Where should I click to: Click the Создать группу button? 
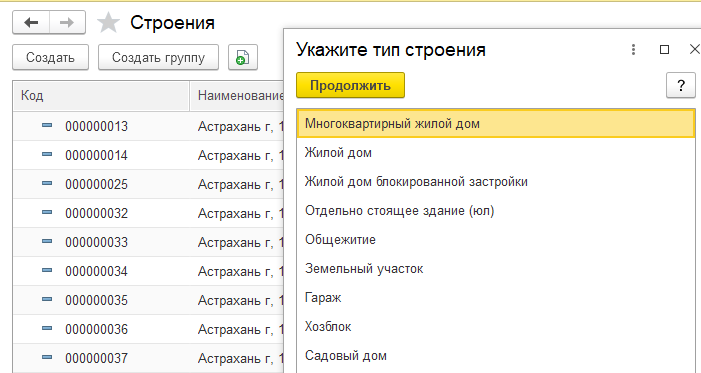[158, 57]
